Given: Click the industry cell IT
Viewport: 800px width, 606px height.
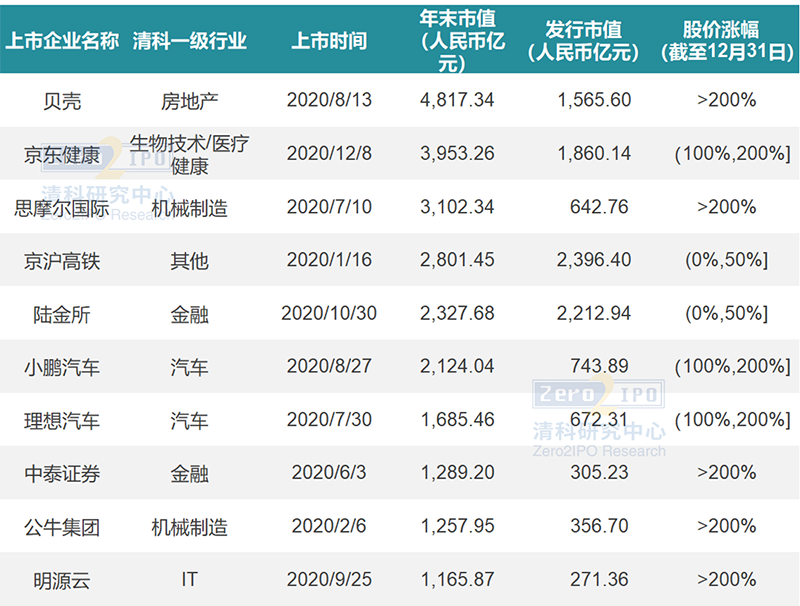Looking at the screenshot, I should coord(189,579).
